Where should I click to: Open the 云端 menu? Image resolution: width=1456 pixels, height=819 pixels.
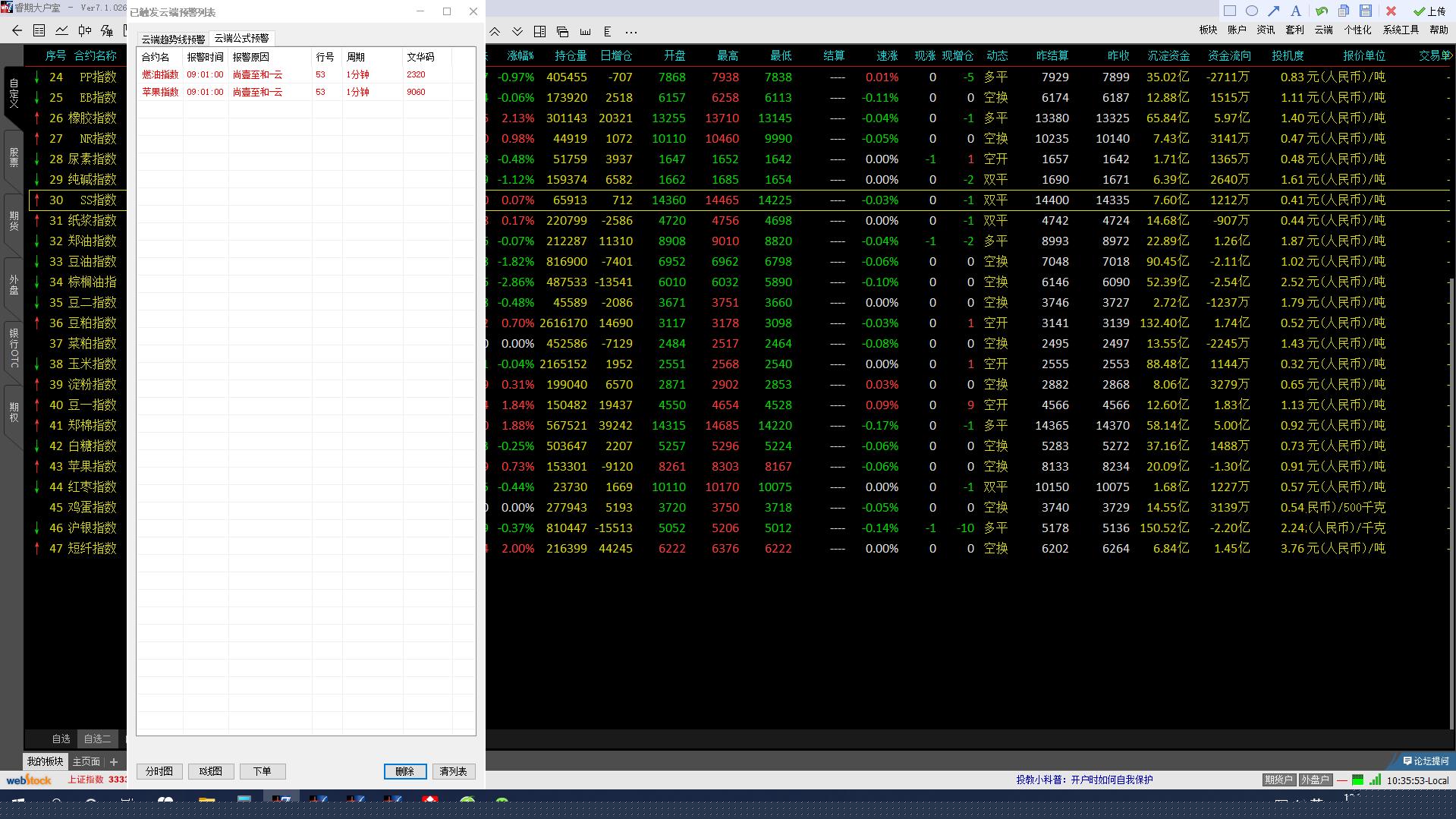coord(1323,30)
